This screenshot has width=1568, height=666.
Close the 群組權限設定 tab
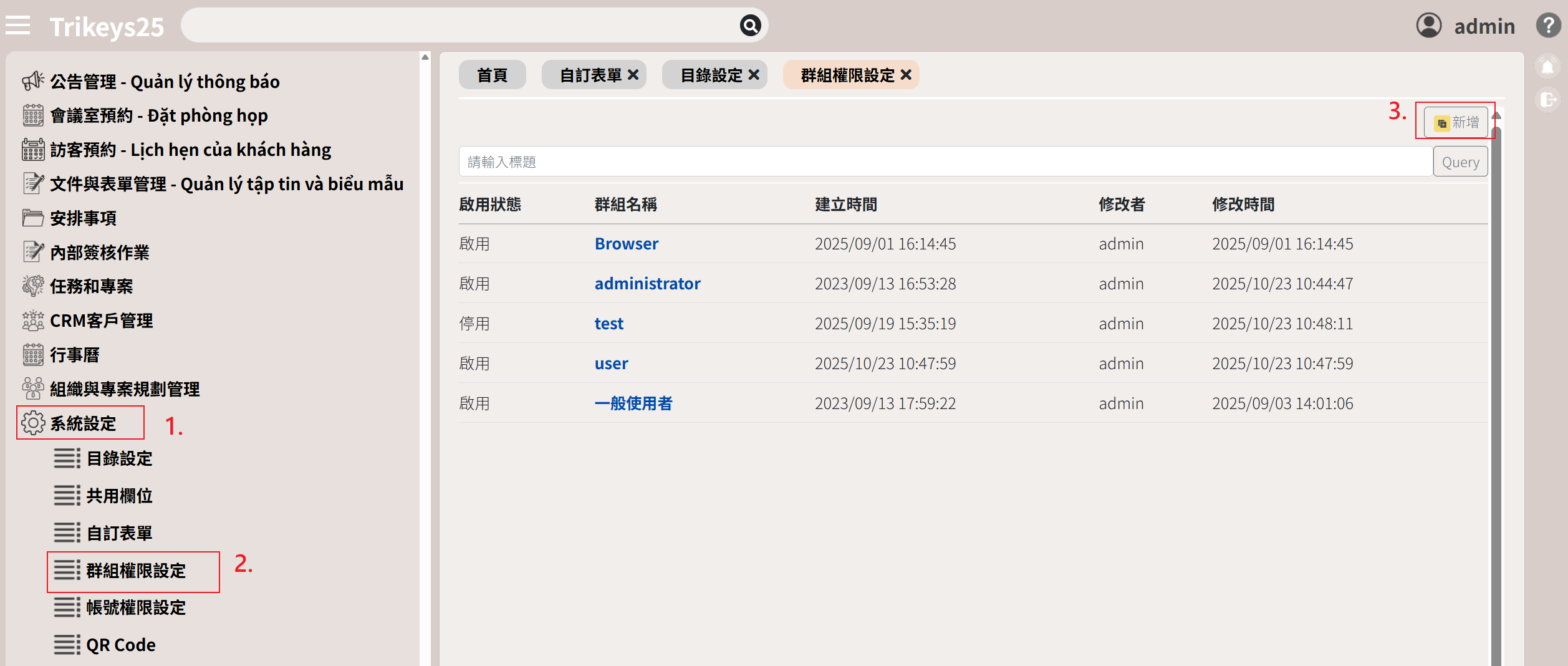click(907, 75)
